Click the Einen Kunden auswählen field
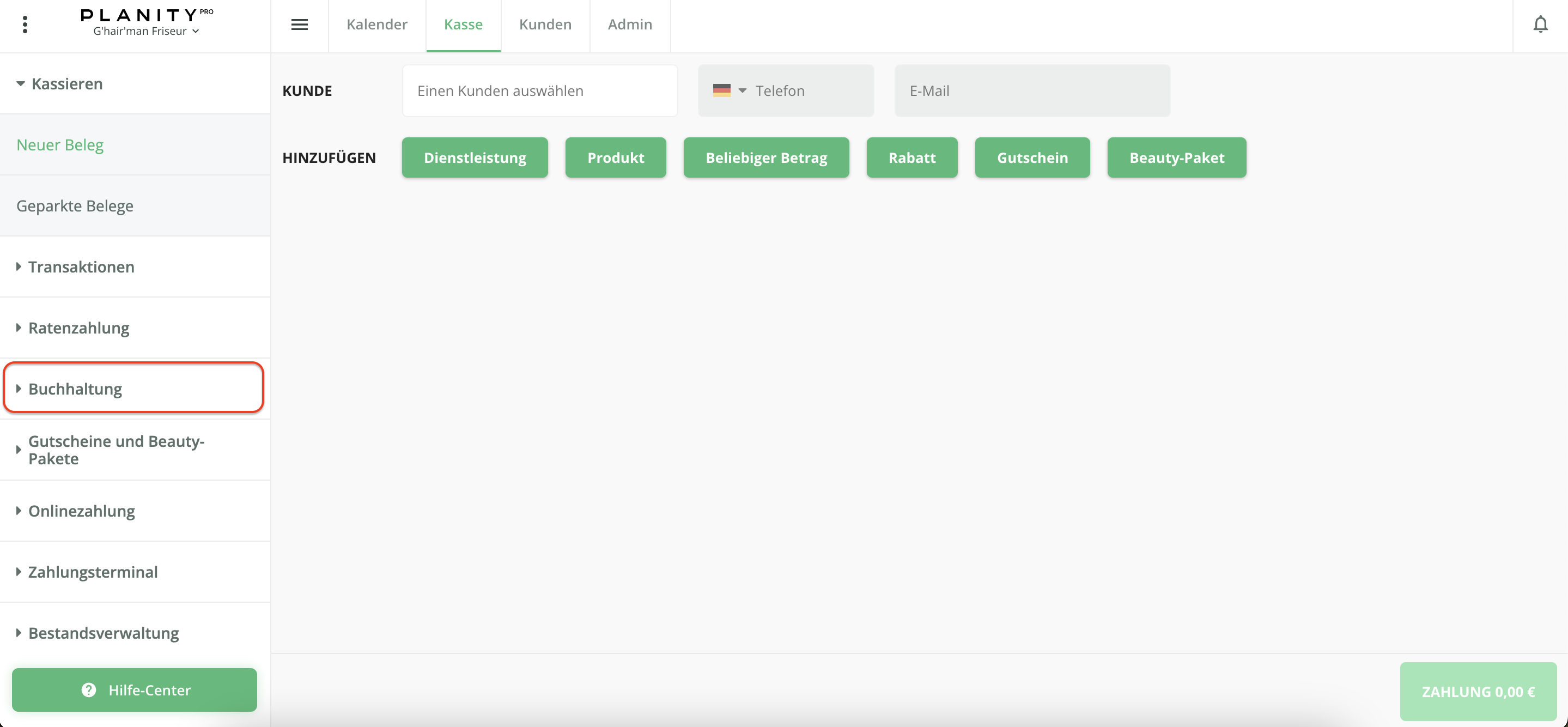 point(539,90)
